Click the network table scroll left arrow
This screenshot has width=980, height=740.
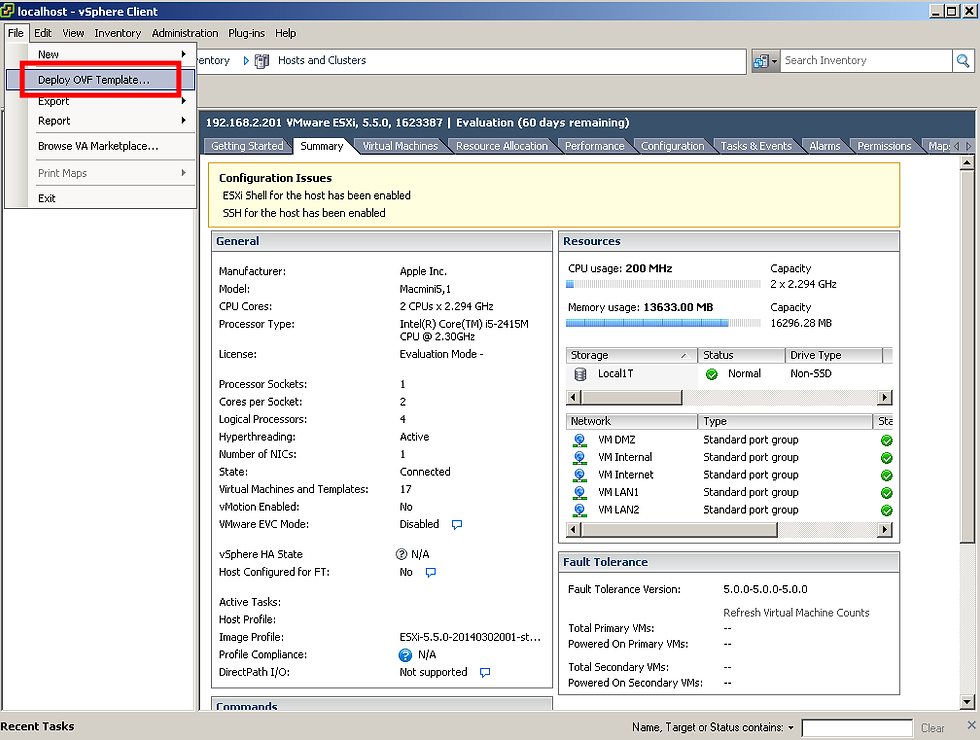[573, 530]
